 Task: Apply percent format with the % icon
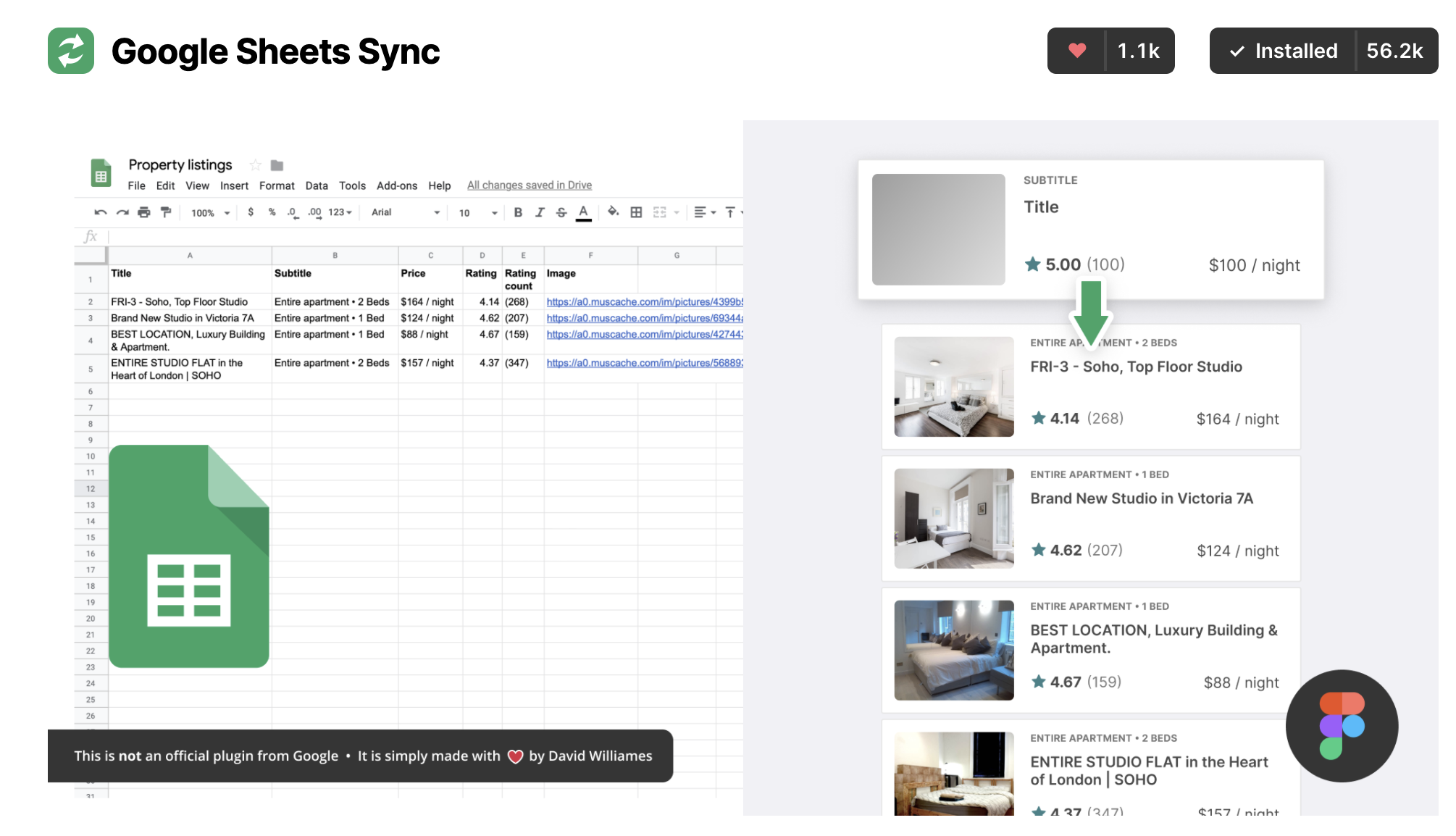[272, 212]
